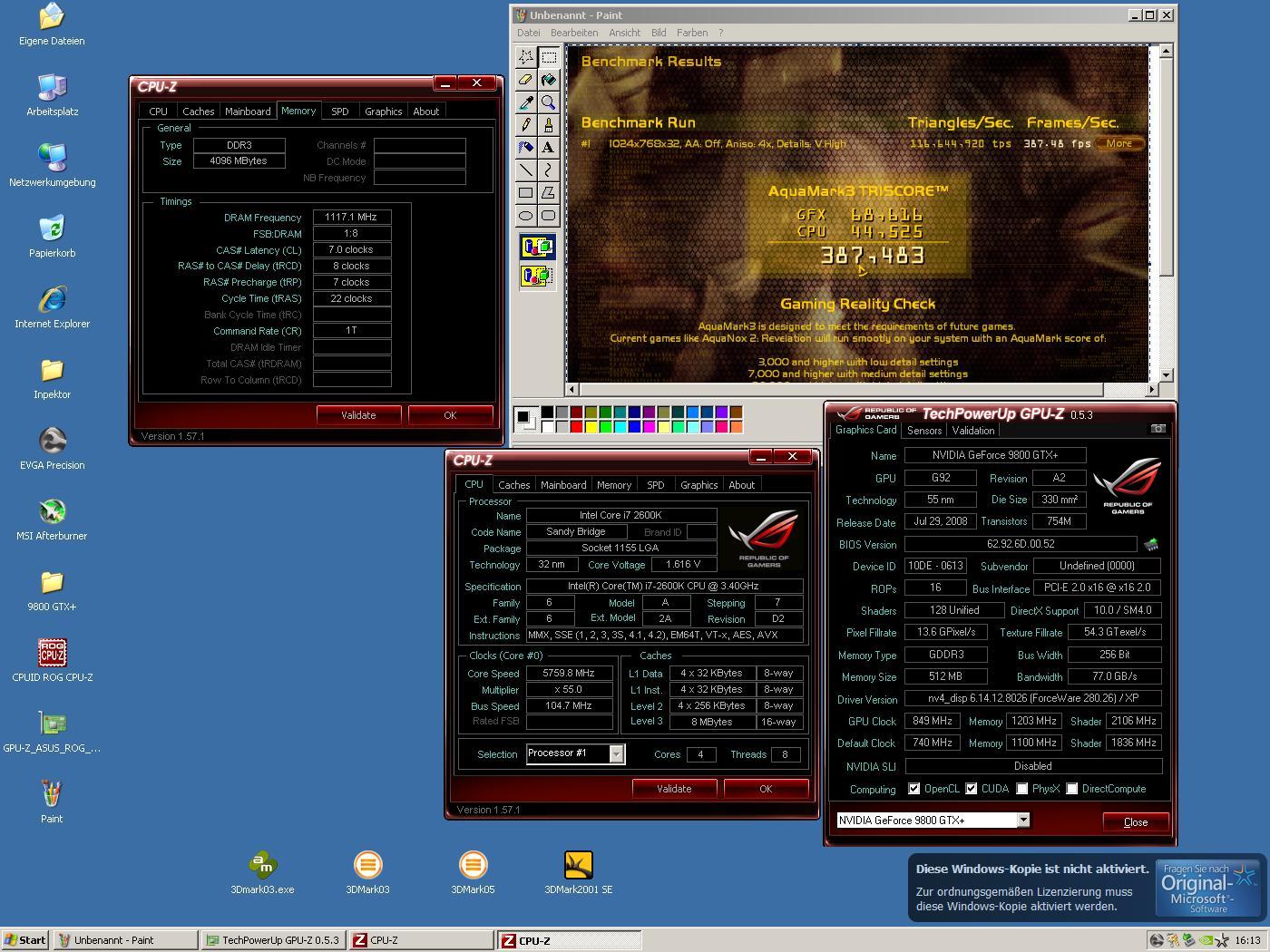The height and width of the screenshot is (952, 1270).
Task: Click Validate in CPU-Z processor window
Action: (674, 789)
